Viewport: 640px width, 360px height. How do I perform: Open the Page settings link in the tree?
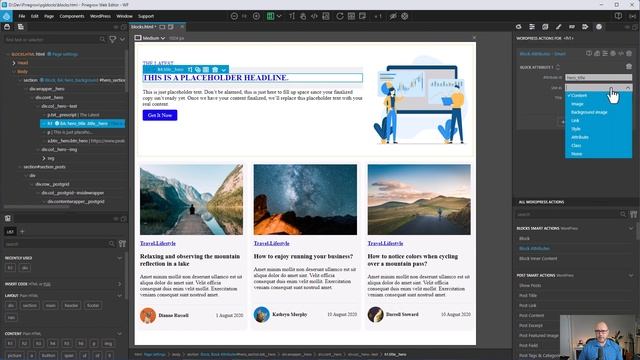click(63, 54)
